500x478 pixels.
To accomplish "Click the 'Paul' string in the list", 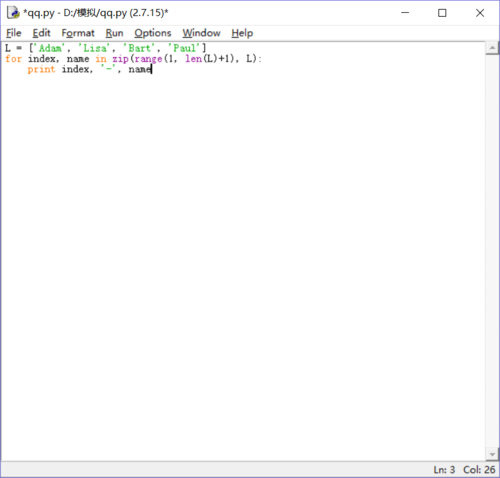I will point(184,48).
